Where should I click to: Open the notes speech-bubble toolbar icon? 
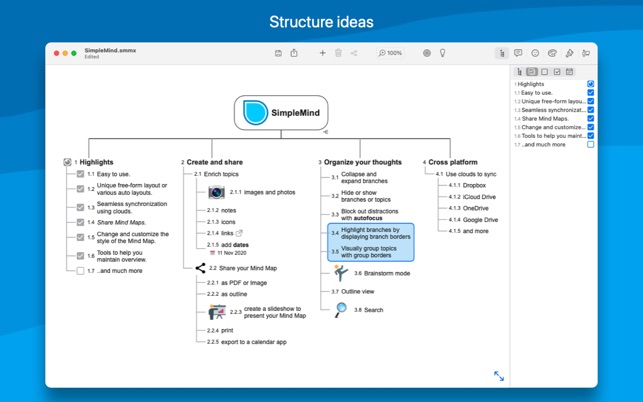pyautogui.click(x=518, y=53)
